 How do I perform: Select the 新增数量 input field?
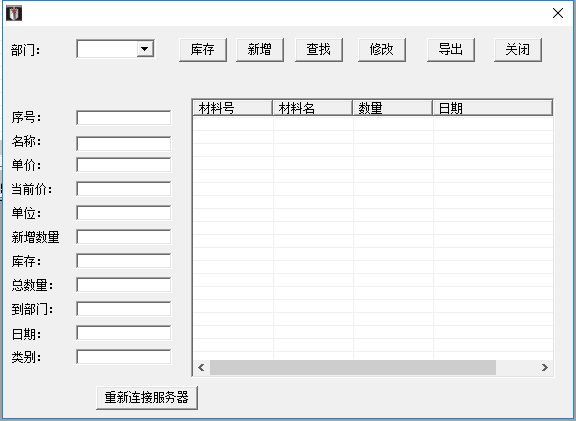click(123, 237)
